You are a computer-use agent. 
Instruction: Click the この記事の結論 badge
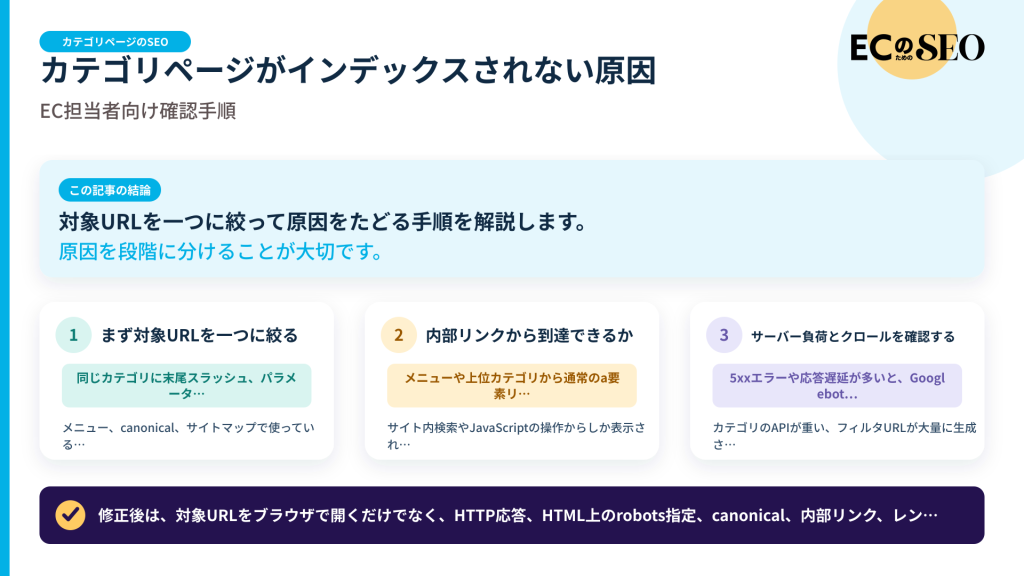(110, 190)
